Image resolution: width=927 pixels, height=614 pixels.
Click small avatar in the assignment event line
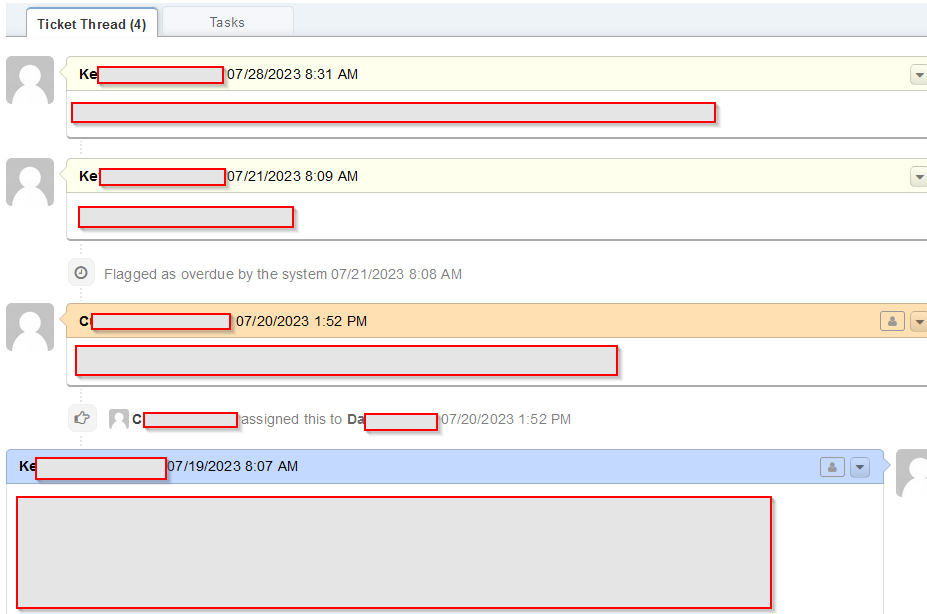119,419
